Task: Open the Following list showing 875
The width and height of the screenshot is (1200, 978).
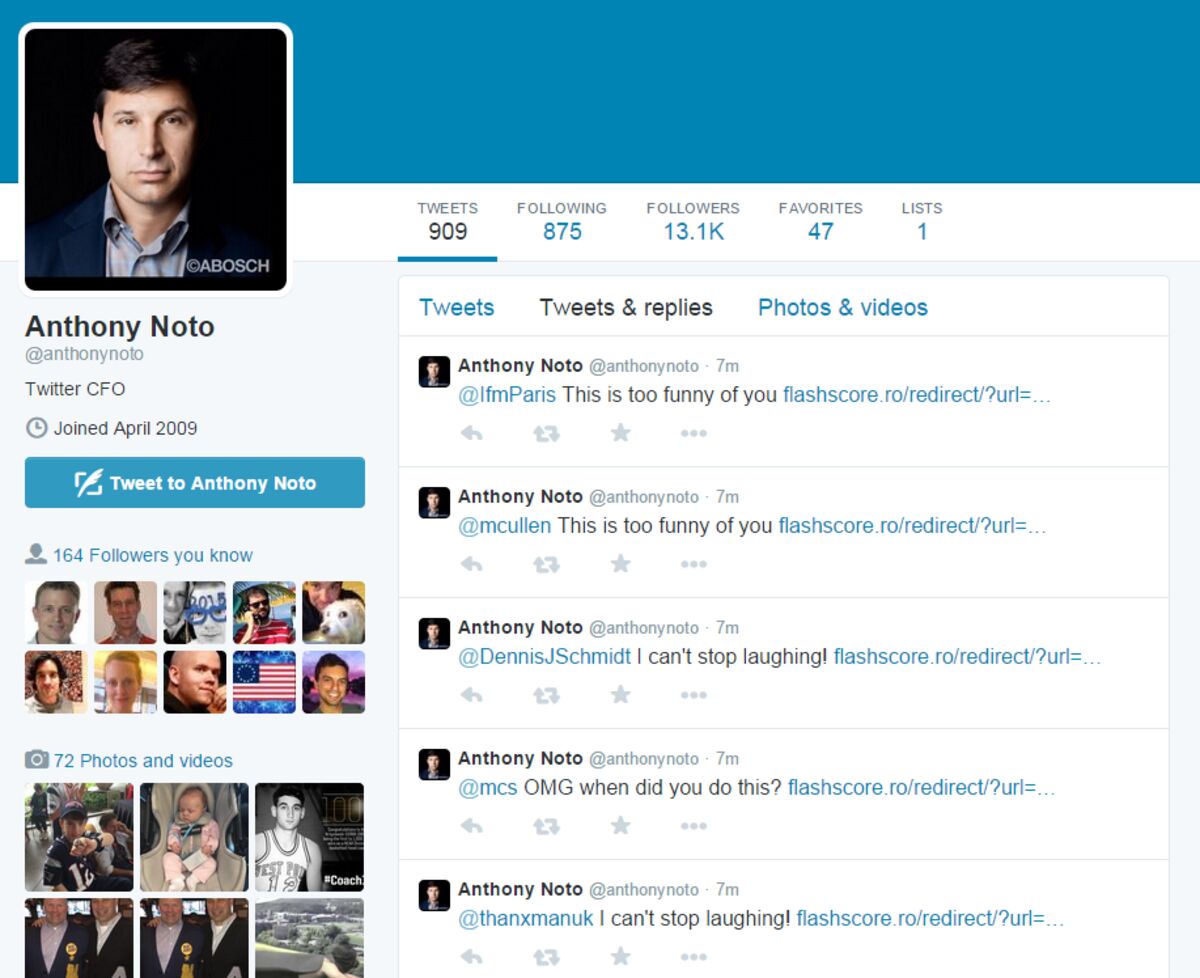Action: [561, 221]
